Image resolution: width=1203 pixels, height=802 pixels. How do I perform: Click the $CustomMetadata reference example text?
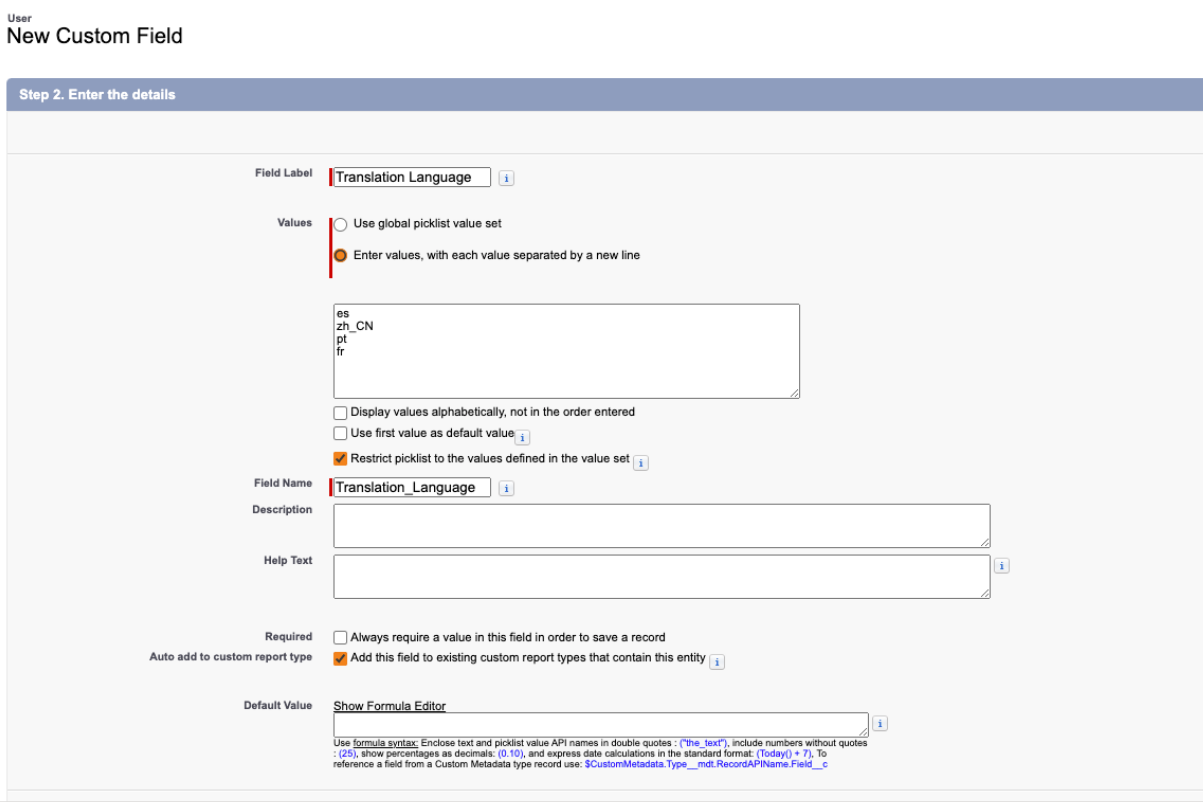point(706,765)
